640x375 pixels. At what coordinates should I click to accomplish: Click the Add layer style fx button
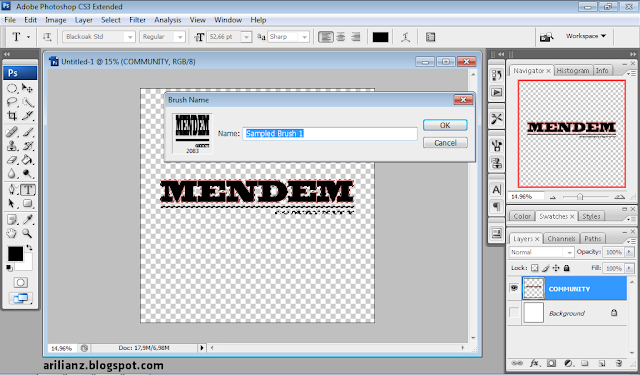(534, 363)
